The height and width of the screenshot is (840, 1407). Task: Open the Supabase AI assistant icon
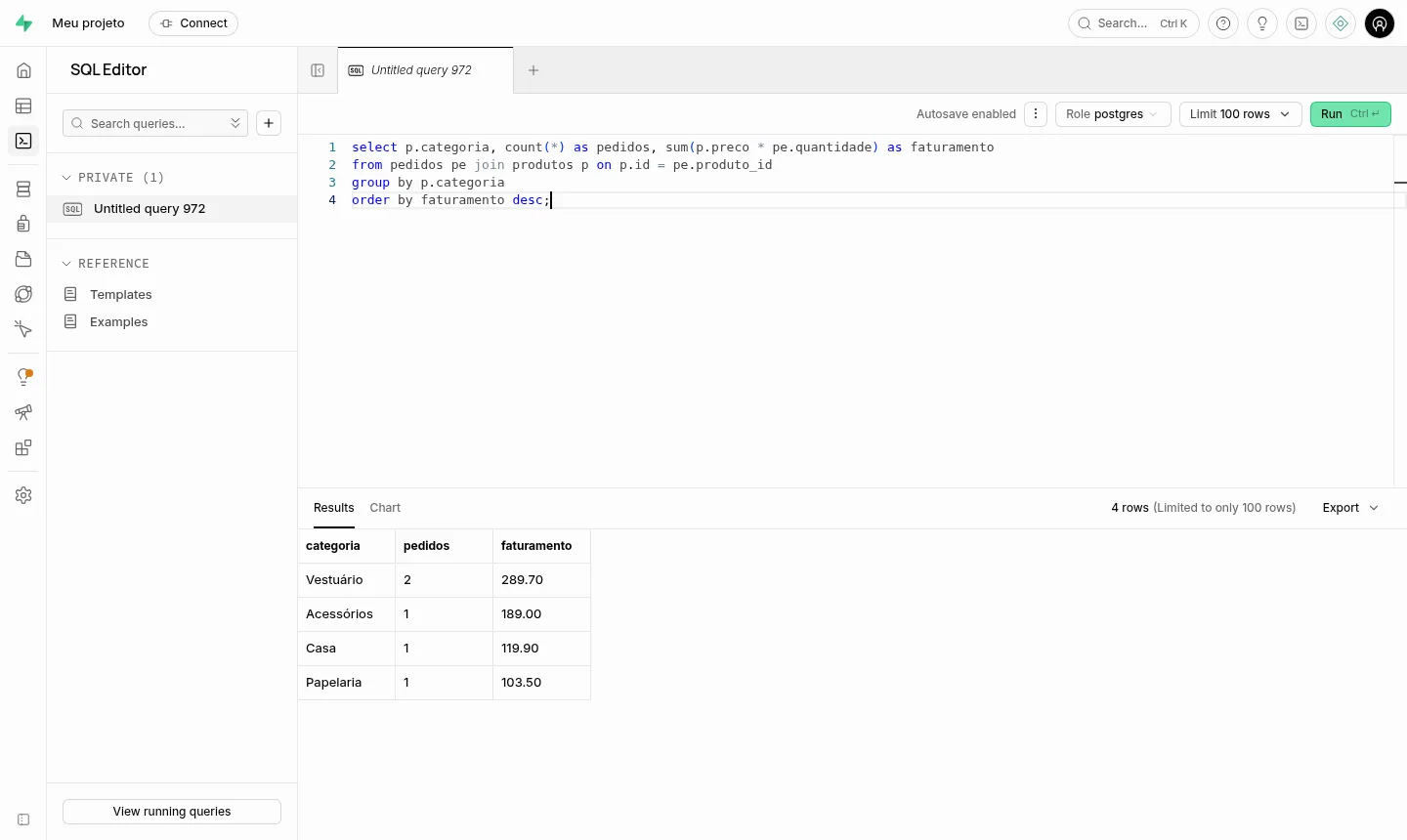tap(1341, 23)
